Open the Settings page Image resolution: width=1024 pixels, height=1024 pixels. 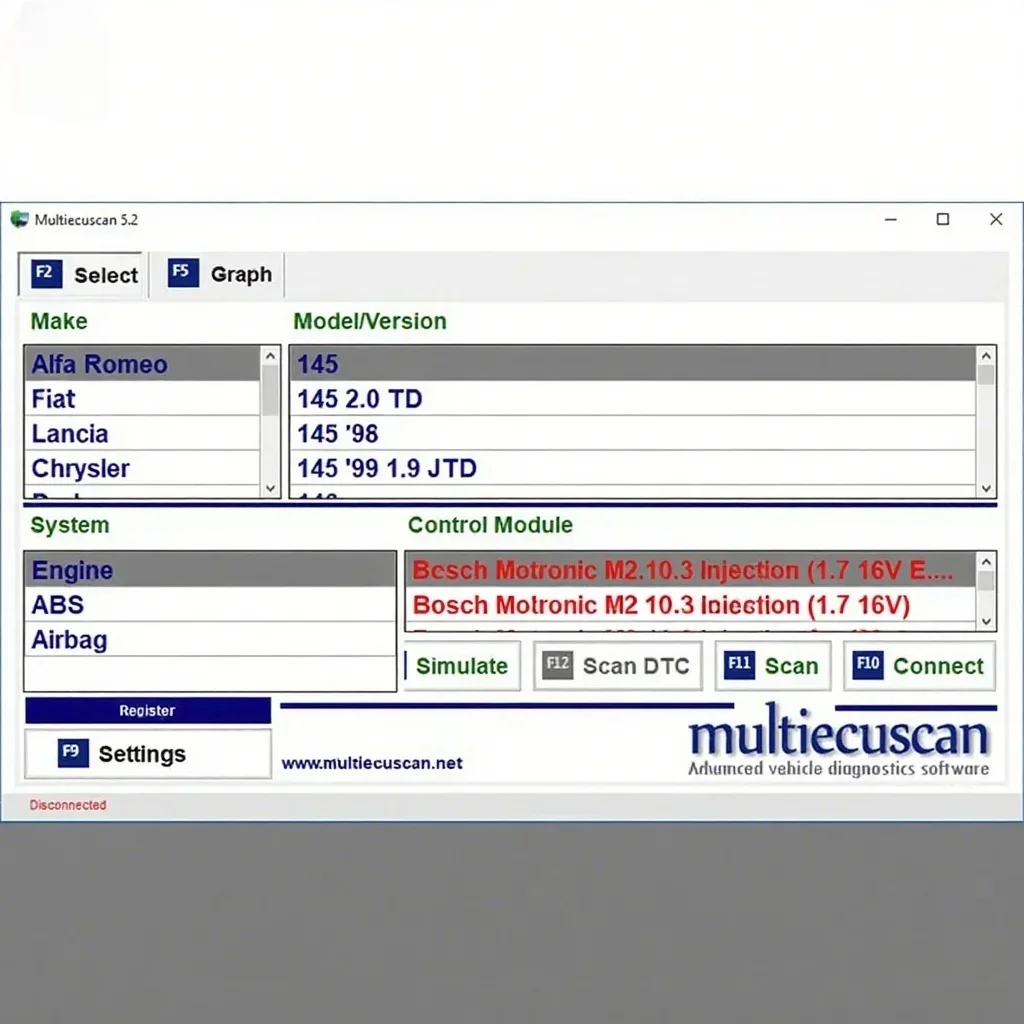(x=148, y=754)
